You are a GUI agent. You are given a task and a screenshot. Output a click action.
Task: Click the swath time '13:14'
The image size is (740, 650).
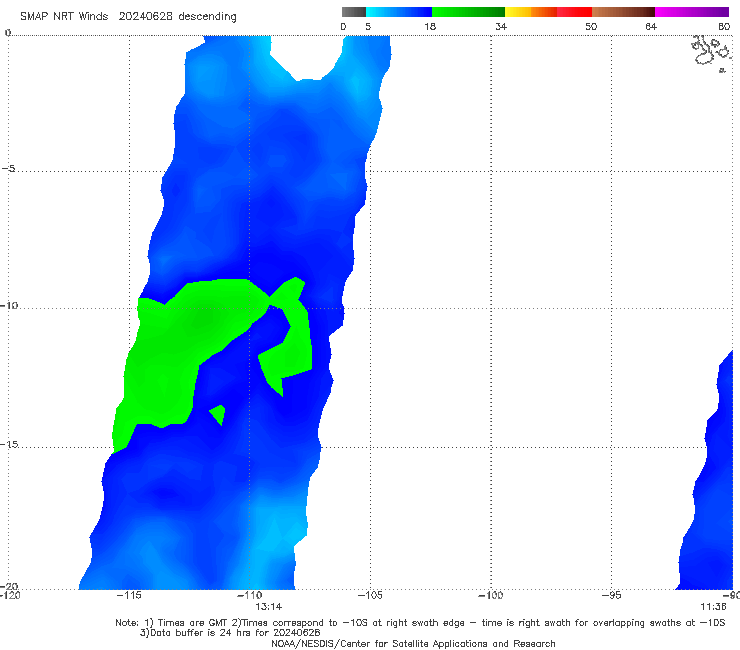269,607
